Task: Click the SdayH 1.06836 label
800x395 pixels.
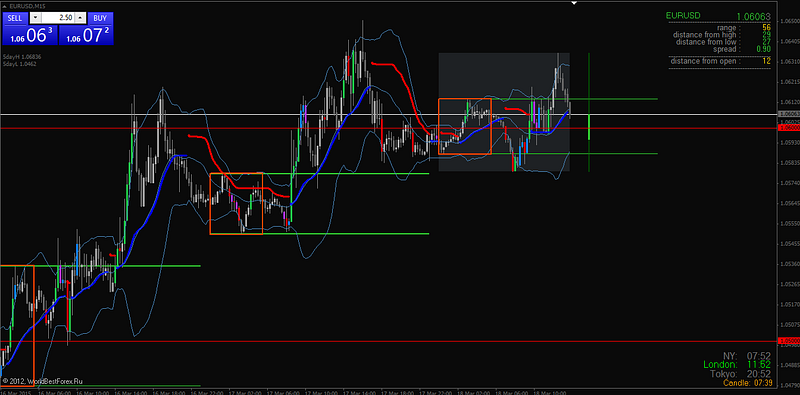Action: tap(21, 56)
